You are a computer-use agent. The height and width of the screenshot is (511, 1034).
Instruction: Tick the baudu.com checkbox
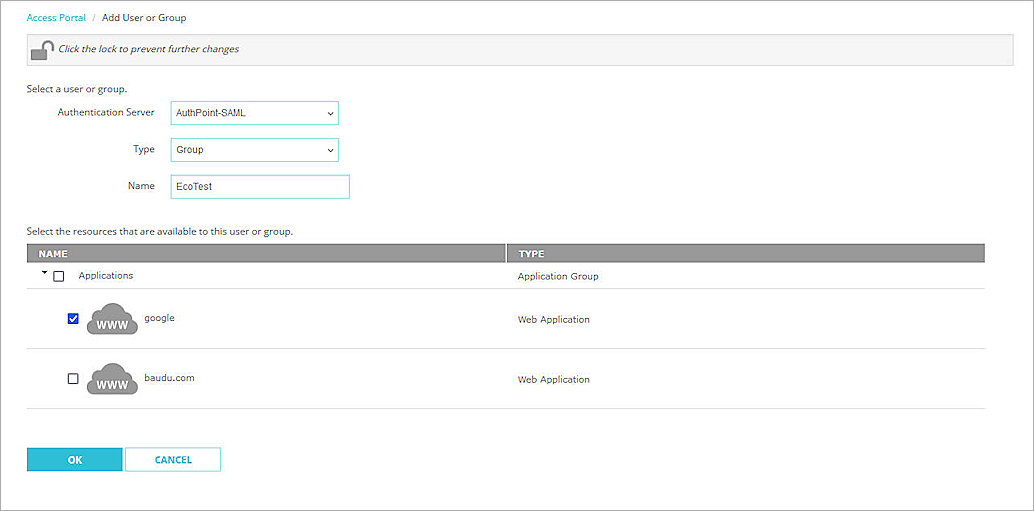(x=73, y=378)
